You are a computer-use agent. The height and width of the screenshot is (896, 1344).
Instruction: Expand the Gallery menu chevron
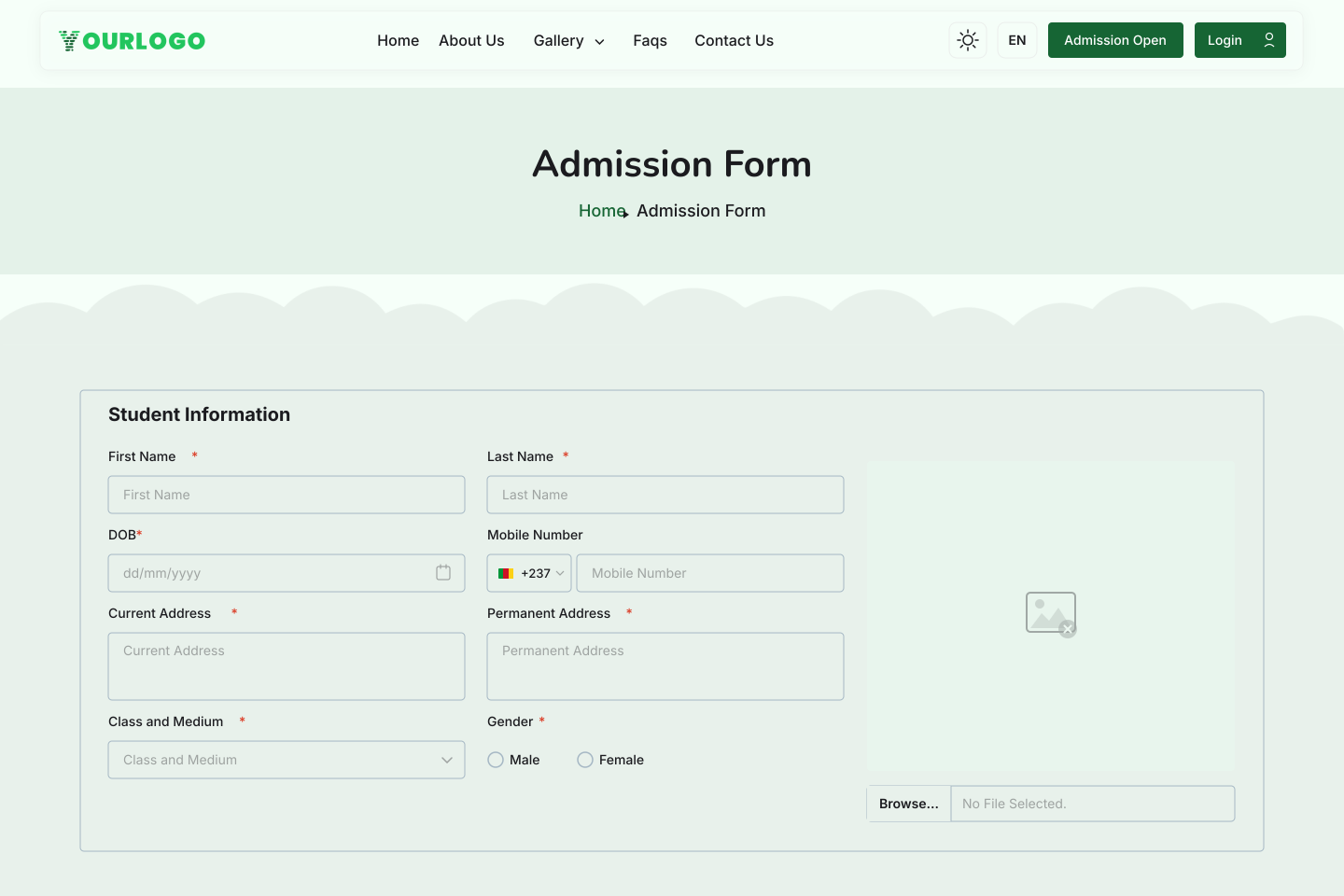tap(599, 41)
